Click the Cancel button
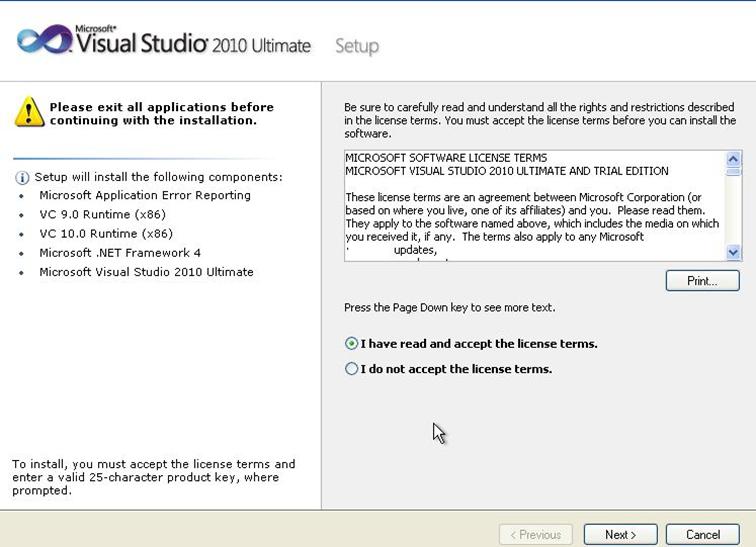Image resolution: width=756 pixels, height=547 pixels. coord(702,534)
